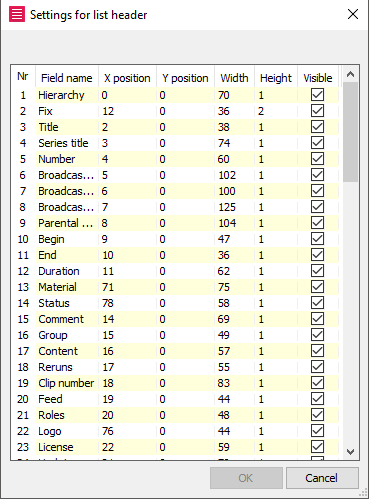Click the red list icon in title bar
The height and width of the screenshot is (499, 369).
(17, 15)
